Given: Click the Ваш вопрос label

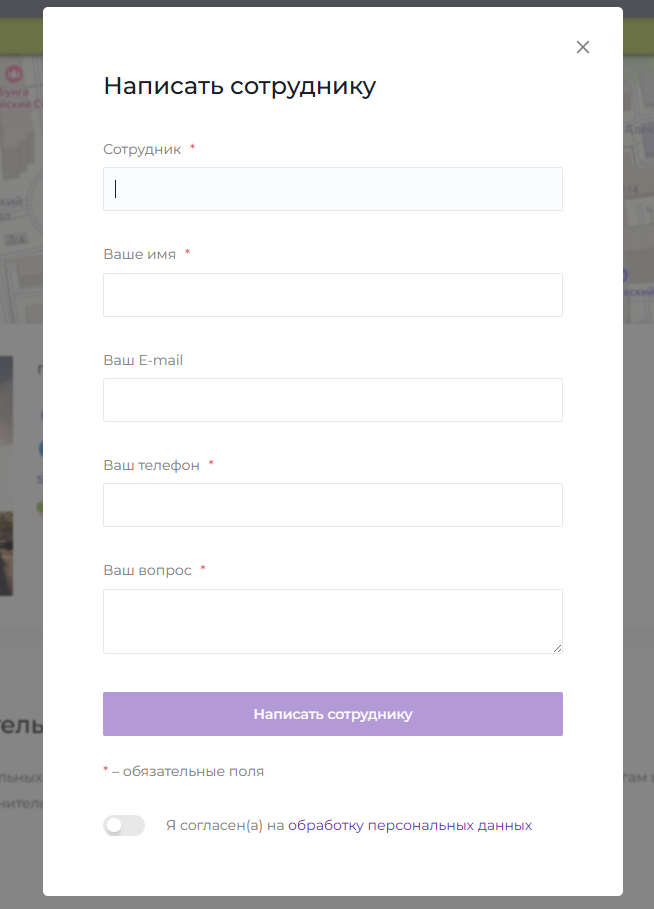Looking at the screenshot, I should (x=147, y=570).
